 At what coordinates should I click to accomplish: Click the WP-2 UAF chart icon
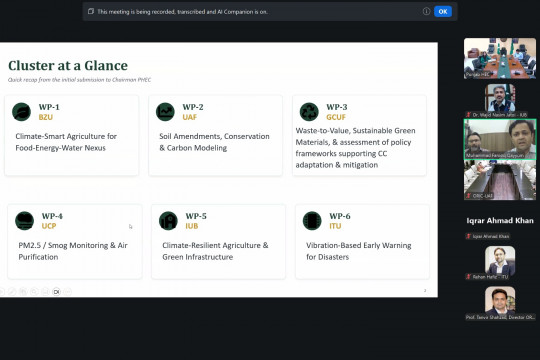click(x=165, y=112)
